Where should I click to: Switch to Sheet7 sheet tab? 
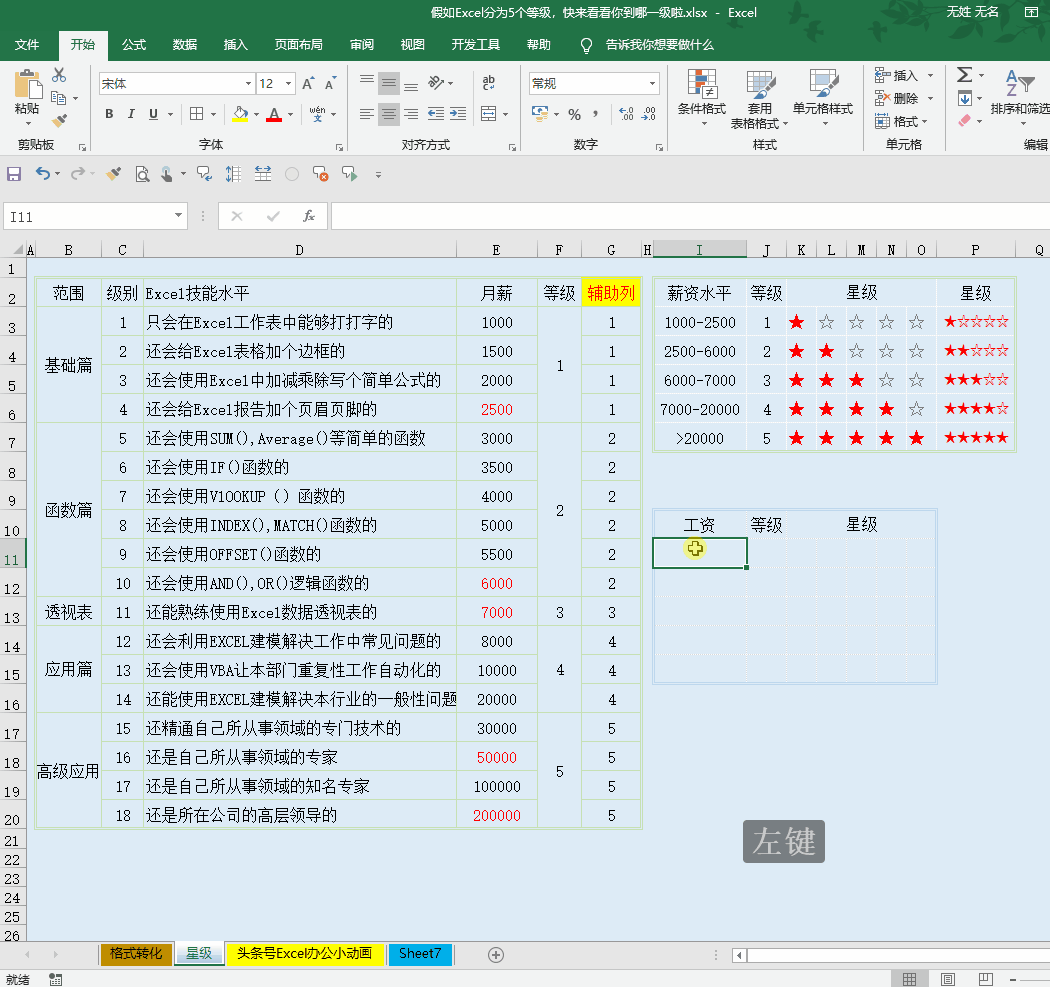coord(420,954)
